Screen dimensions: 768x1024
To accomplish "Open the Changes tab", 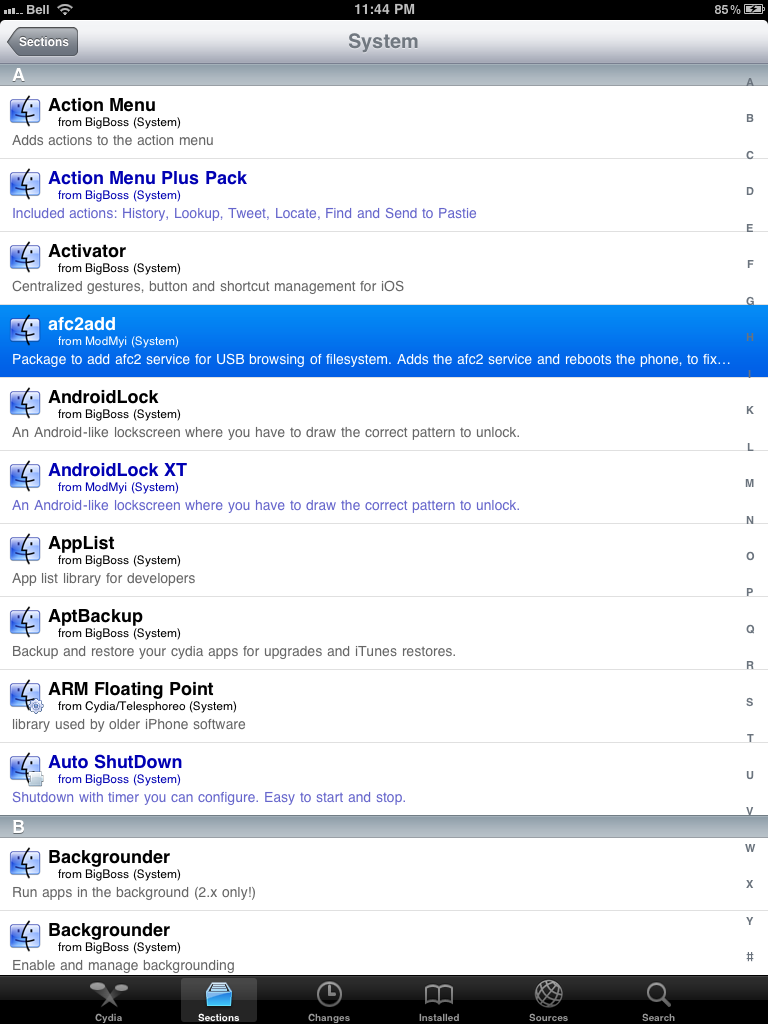I will click(328, 1000).
